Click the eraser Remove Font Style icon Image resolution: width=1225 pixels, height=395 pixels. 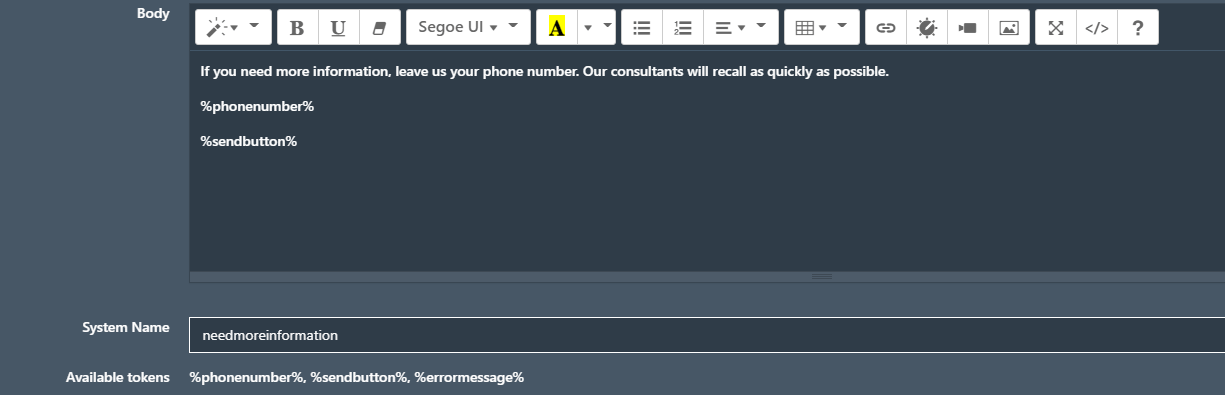pyautogui.click(x=379, y=28)
